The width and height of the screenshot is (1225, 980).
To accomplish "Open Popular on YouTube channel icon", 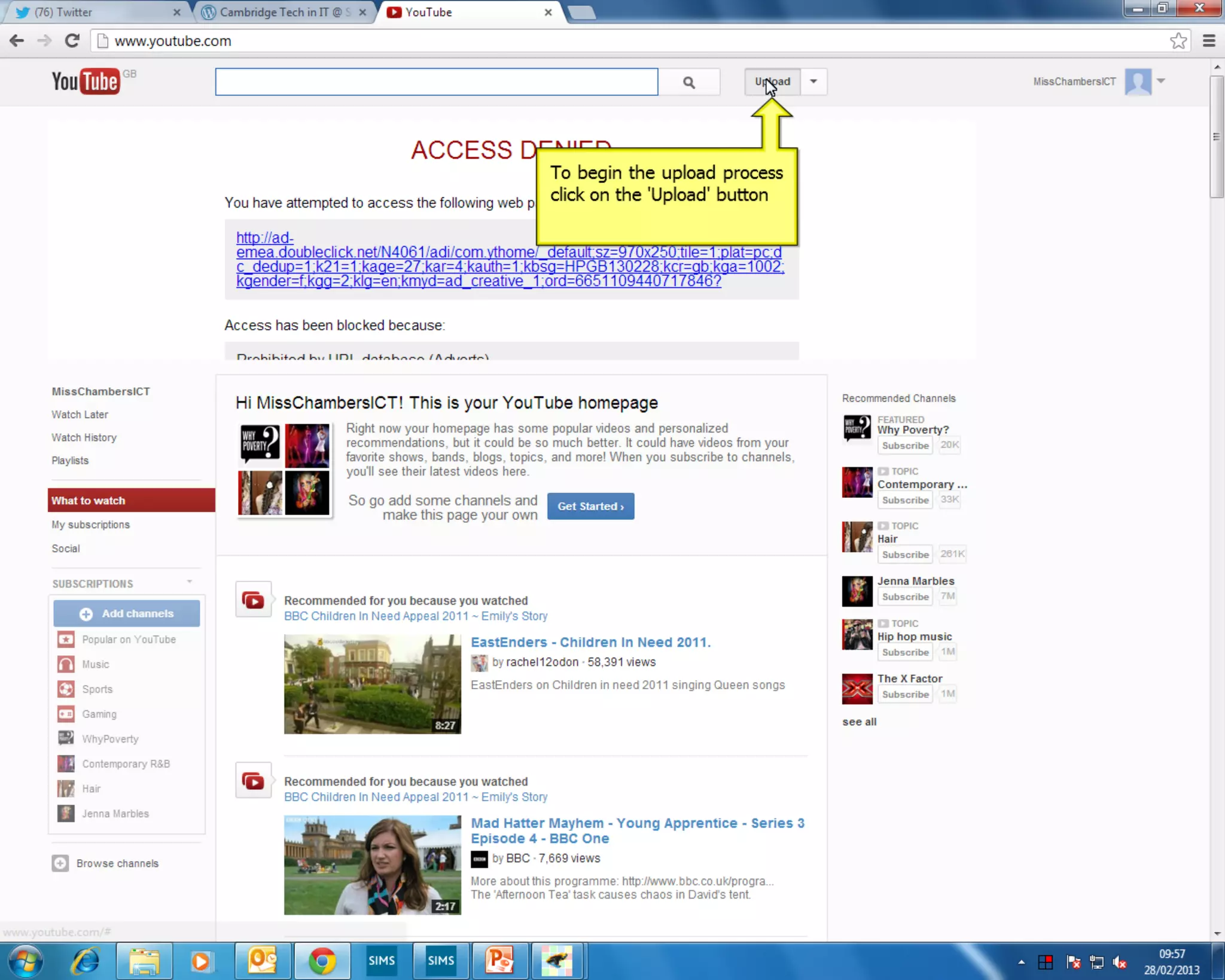I will 66,640.
